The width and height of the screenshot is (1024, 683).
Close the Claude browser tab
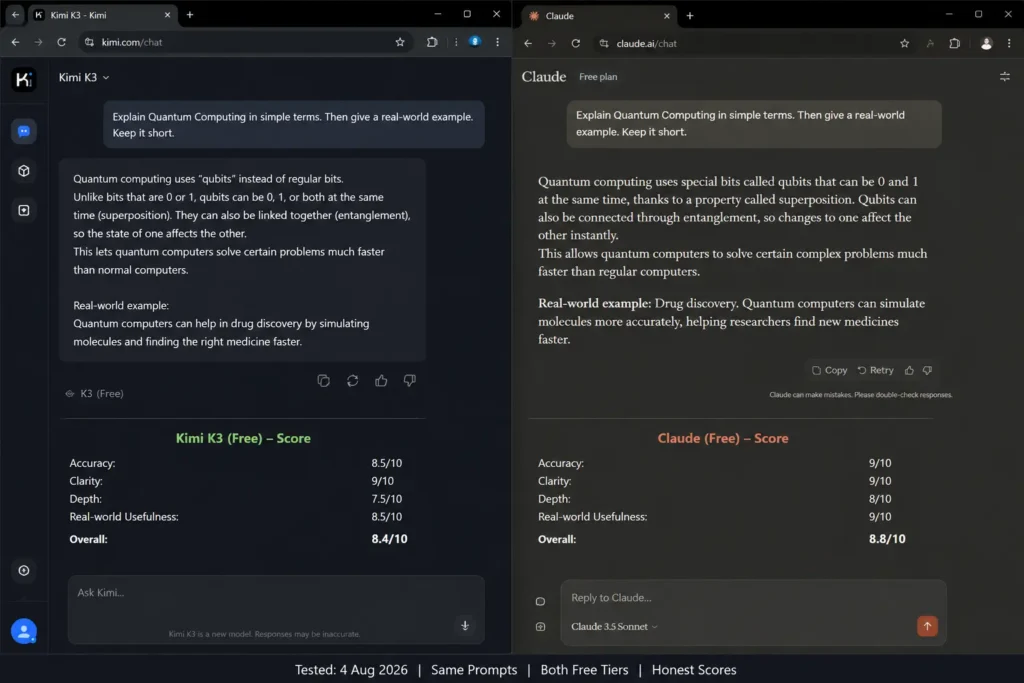667,16
